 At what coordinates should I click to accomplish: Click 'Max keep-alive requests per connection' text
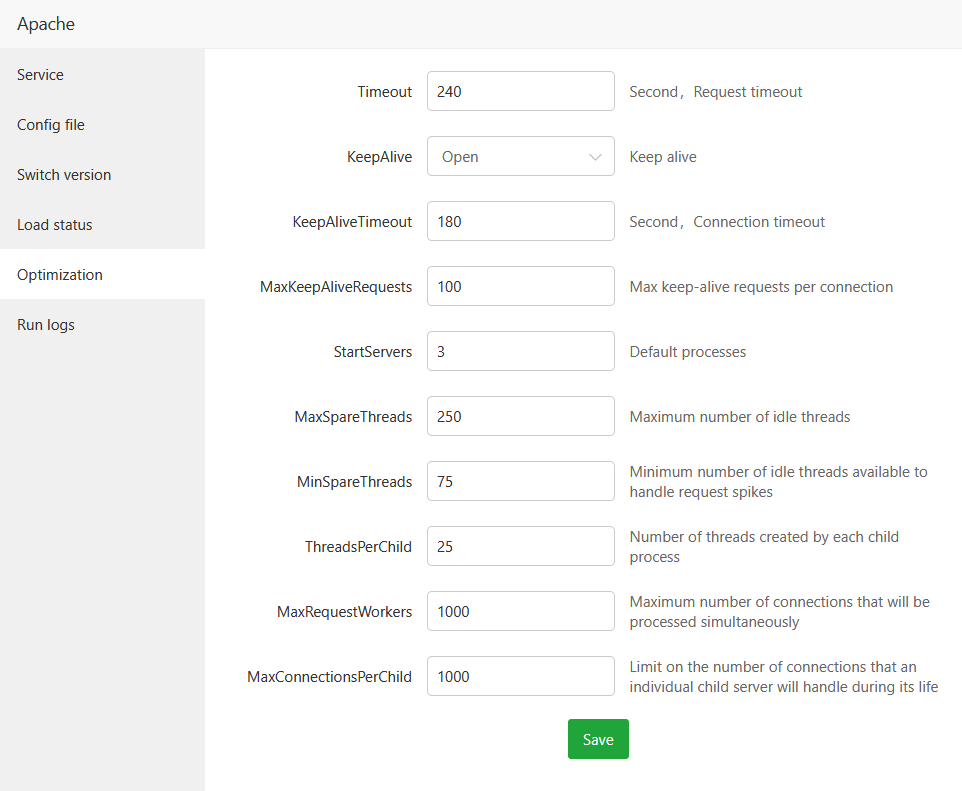(761, 287)
